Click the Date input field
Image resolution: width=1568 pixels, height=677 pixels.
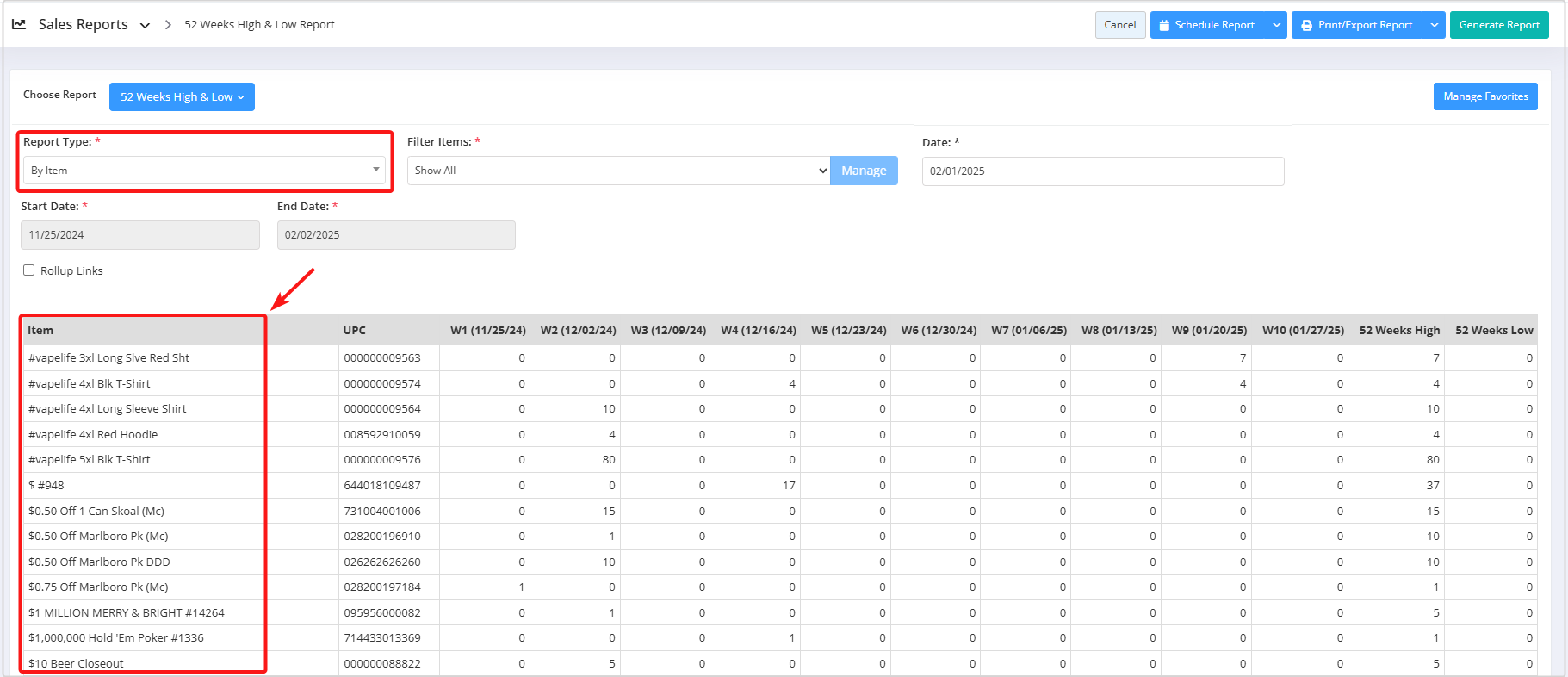1102,171
